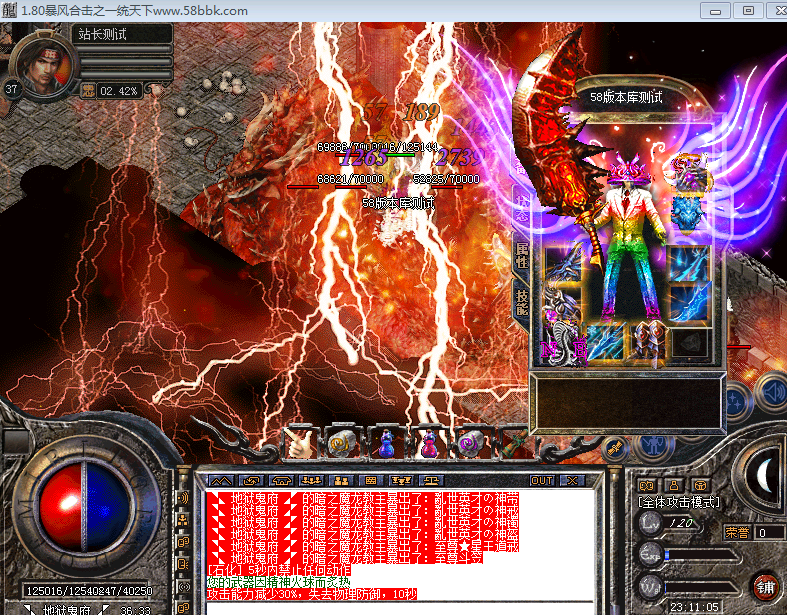Select the blue spear belt slot at bottom

tap(605, 342)
